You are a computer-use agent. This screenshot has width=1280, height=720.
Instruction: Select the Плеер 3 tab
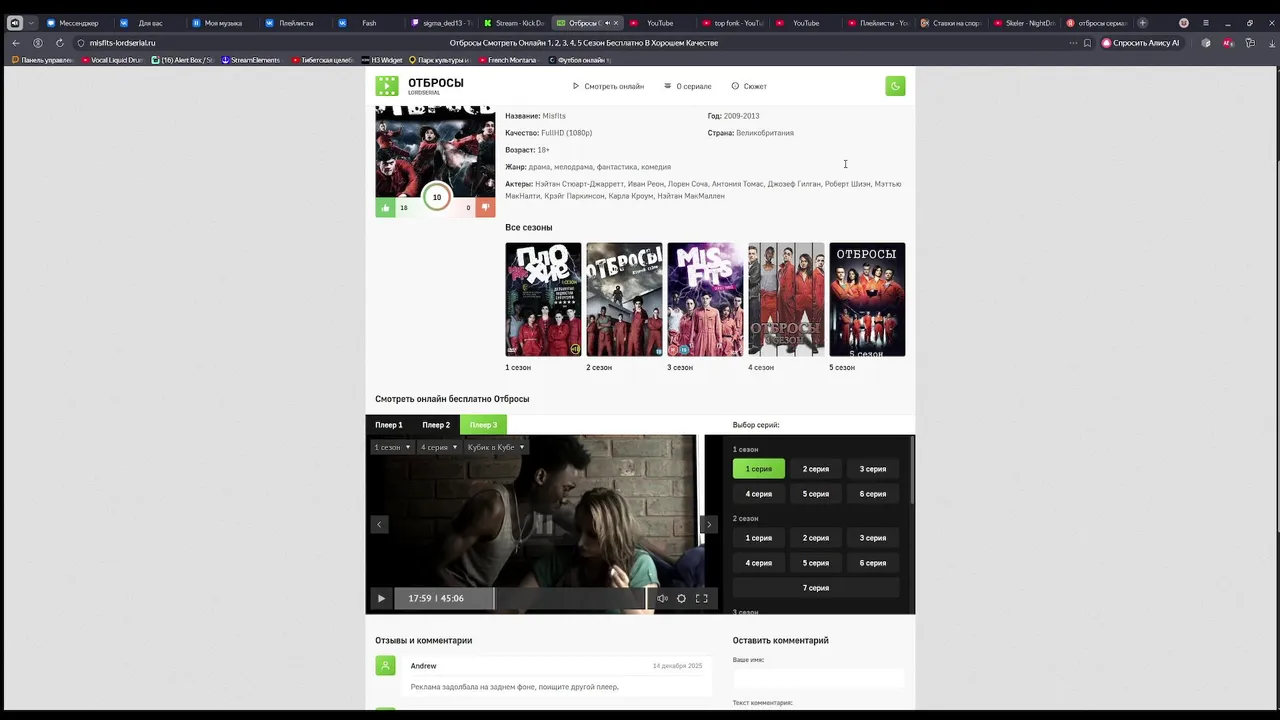[483, 425]
